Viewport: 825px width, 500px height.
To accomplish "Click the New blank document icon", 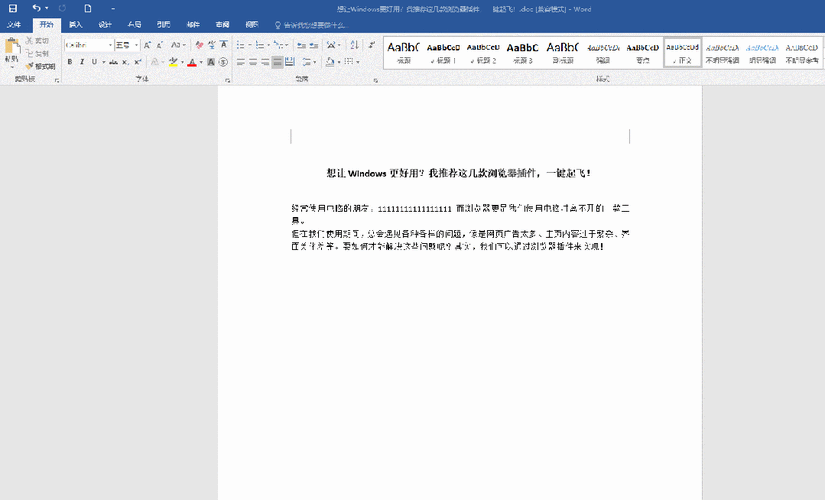I will 88,8.
